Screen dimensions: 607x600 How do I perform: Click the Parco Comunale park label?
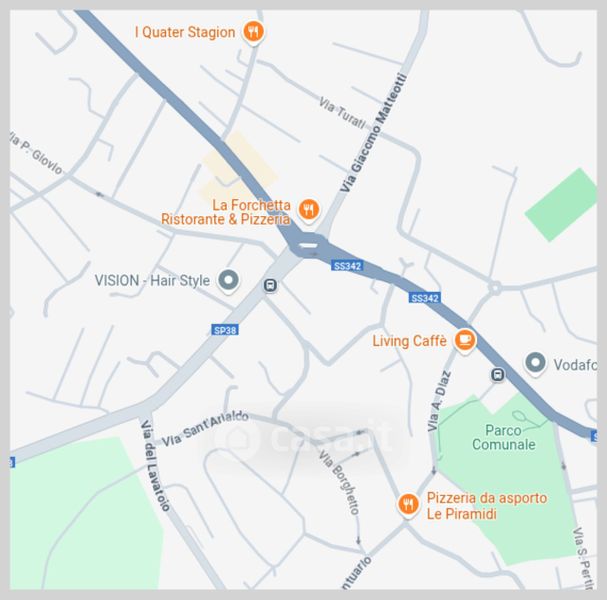(x=504, y=437)
